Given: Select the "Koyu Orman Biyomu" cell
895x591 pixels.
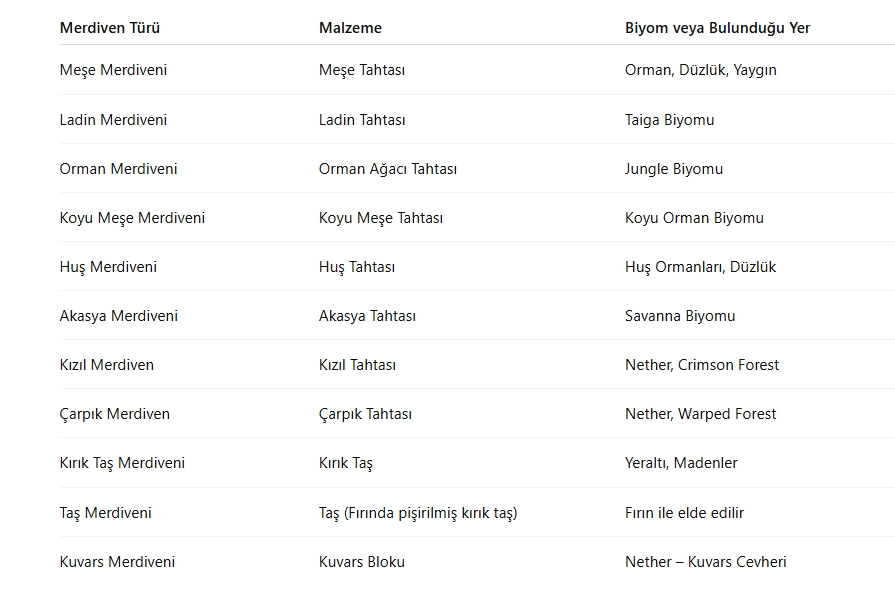Looking at the screenshot, I should pos(694,218).
